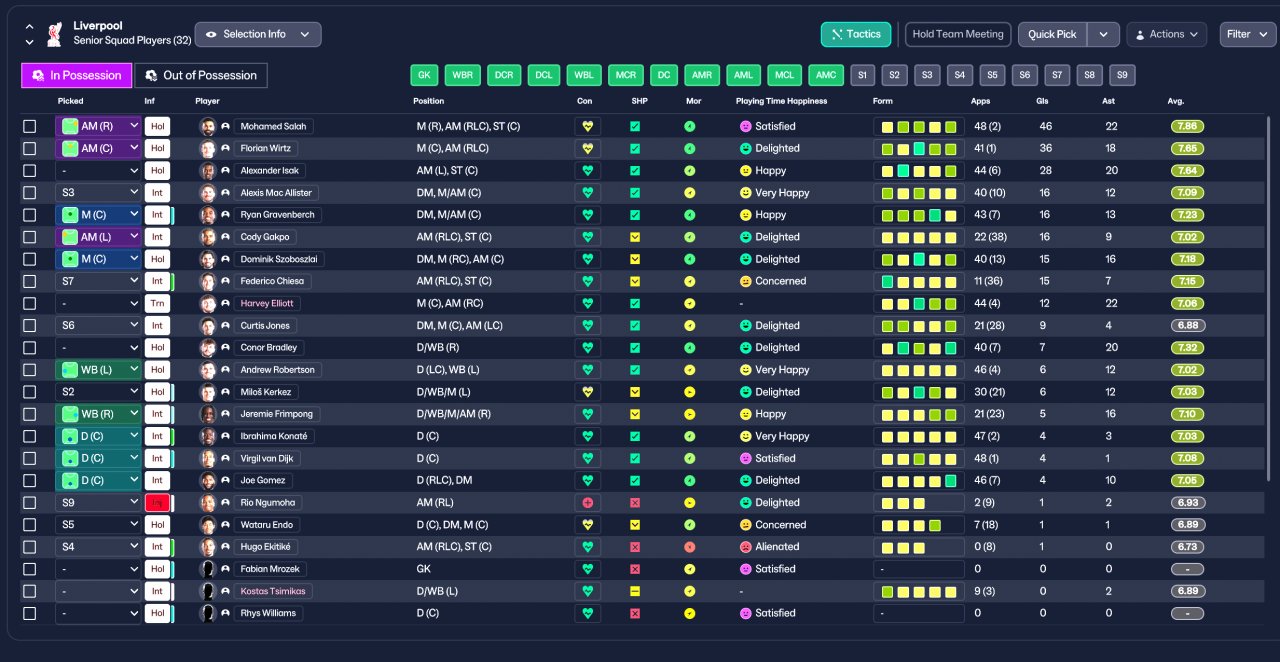Image resolution: width=1280 pixels, height=662 pixels.
Task: Click Mohamed Salah's condition heart icon
Action: 588,127
